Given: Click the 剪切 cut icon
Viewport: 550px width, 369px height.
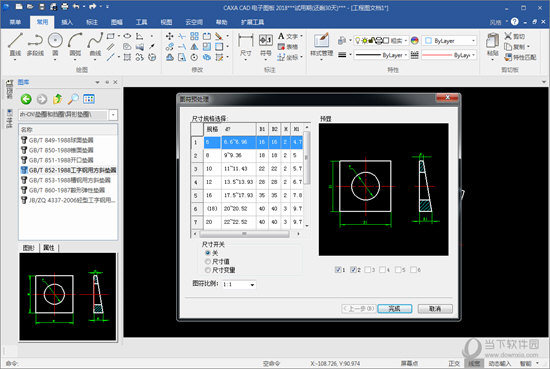Looking at the screenshot, I should tap(514, 36).
